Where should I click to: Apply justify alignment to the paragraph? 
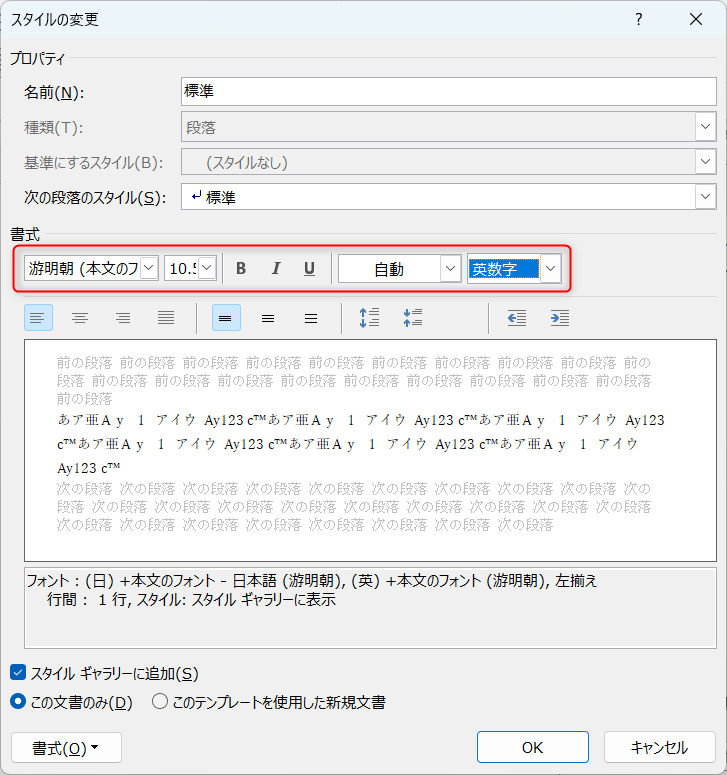tap(166, 318)
